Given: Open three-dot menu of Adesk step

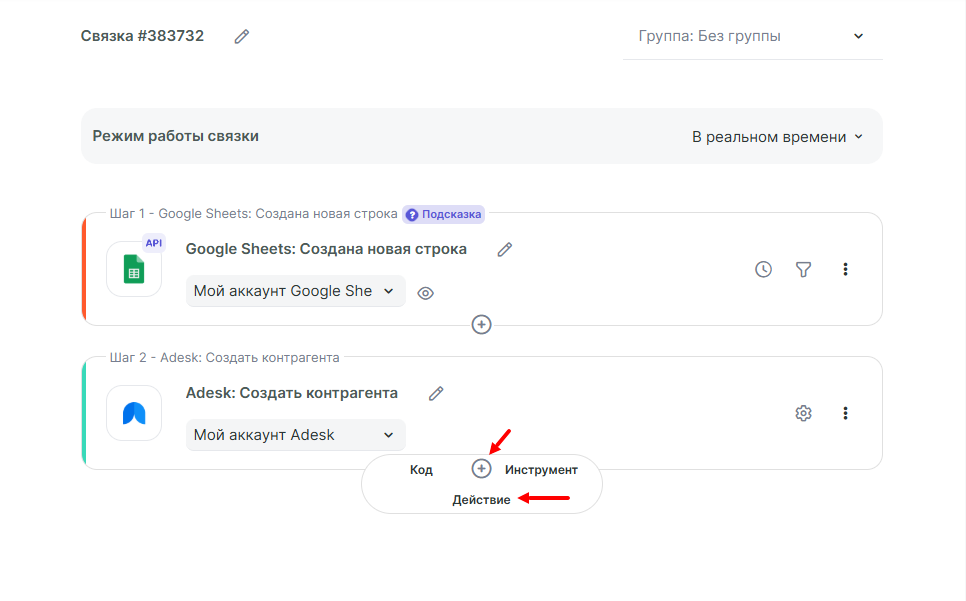Looking at the screenshot, I should (x=845, y=413).
